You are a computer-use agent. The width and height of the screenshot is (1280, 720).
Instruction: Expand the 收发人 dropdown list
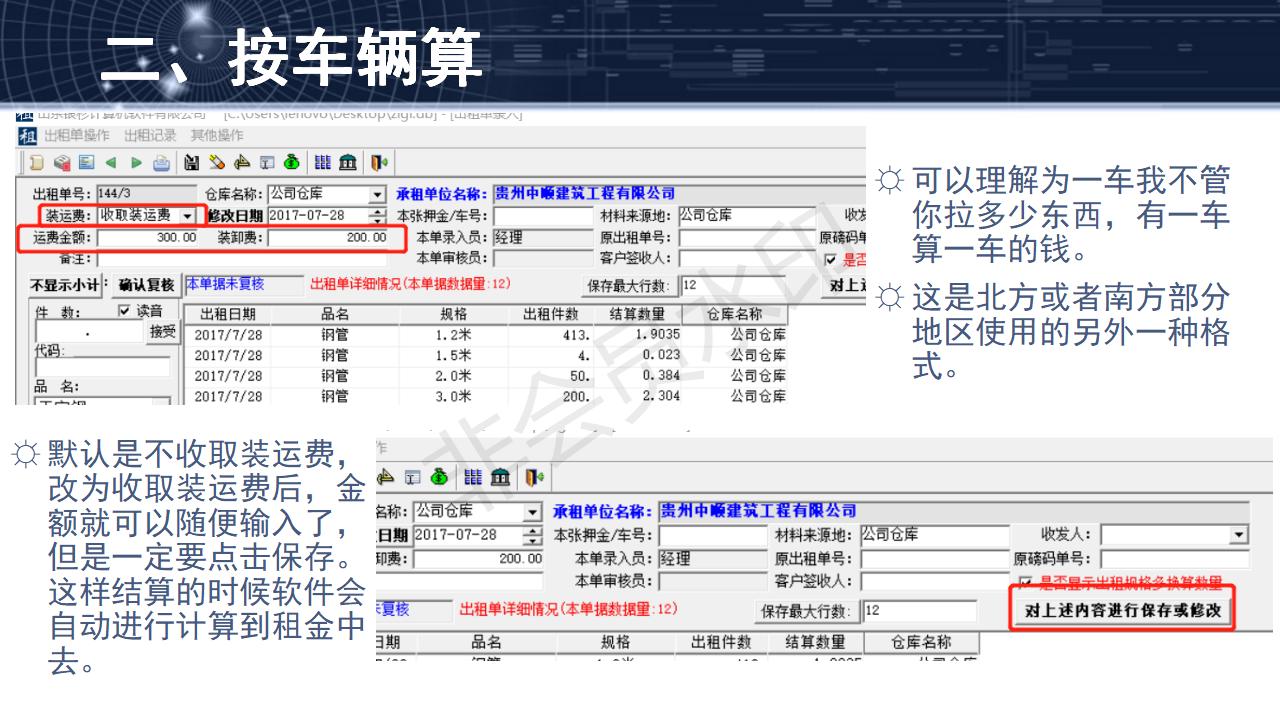tap(1239, 534)
